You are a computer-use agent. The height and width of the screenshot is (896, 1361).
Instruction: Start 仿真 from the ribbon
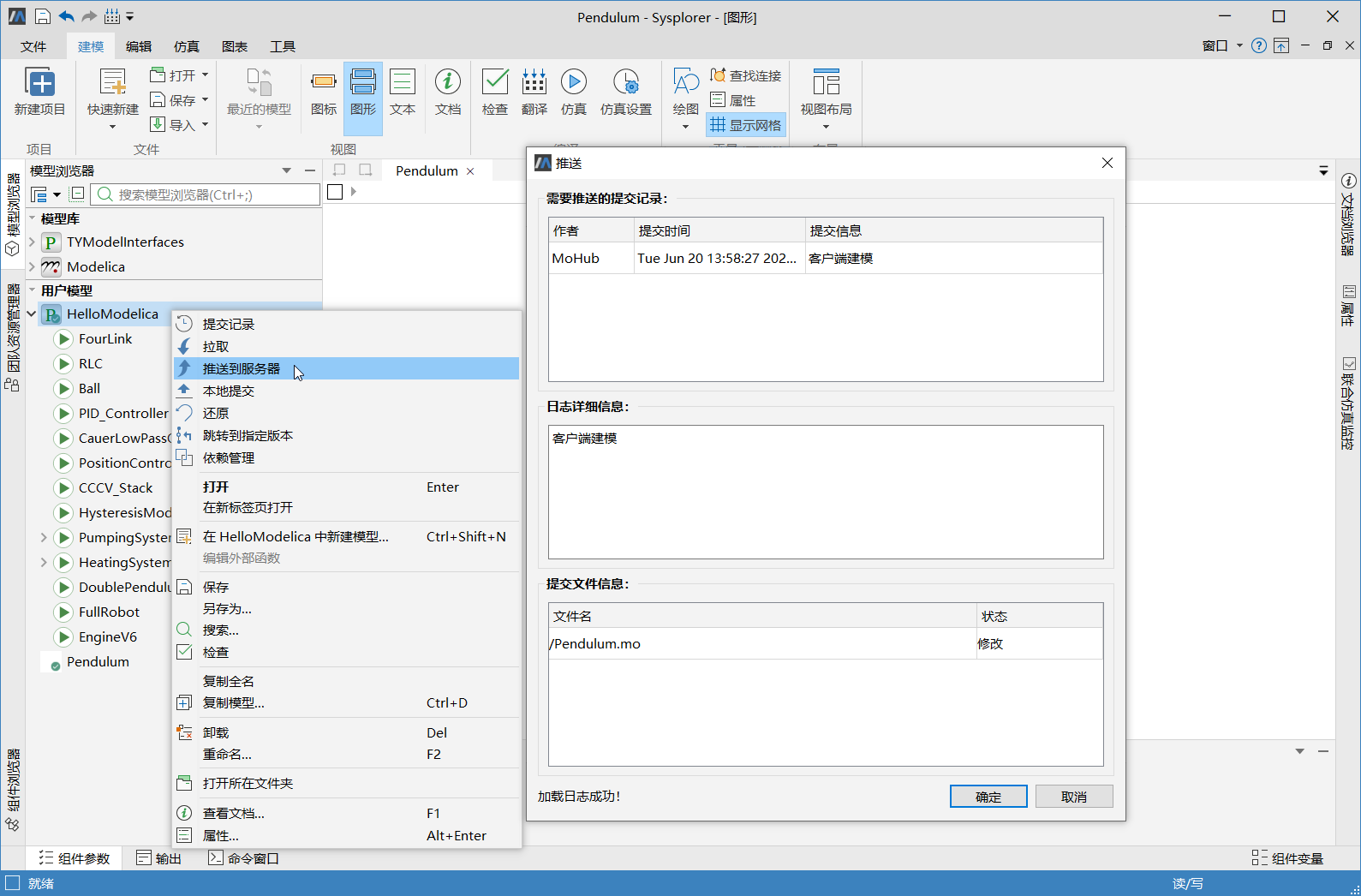574,81
